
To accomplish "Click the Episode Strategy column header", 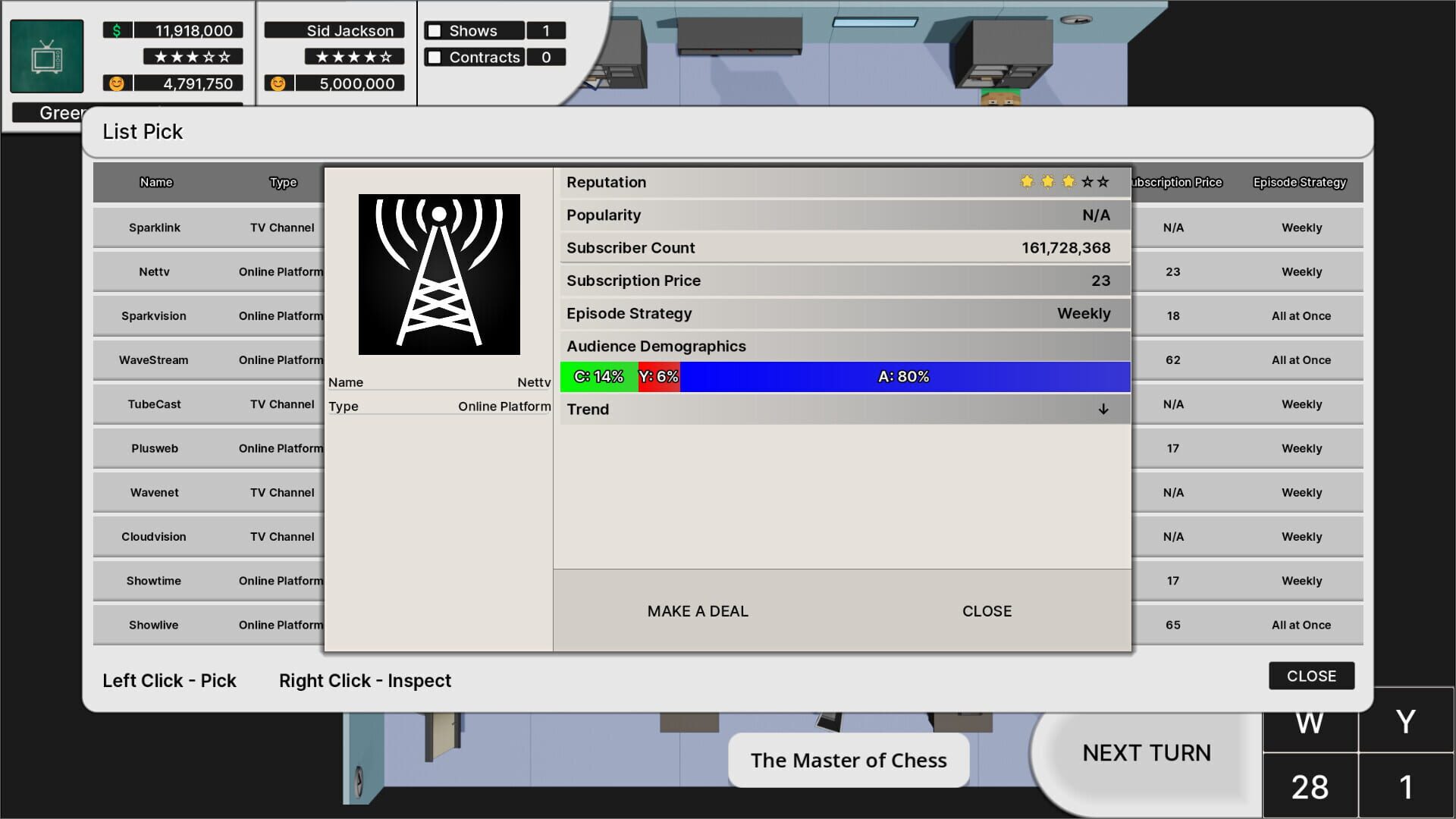I will [1299, 182].
